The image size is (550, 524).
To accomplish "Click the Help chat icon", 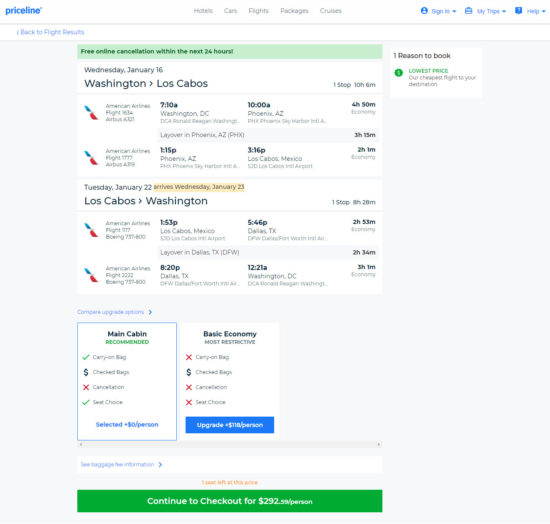I will (x=518, y=11).
